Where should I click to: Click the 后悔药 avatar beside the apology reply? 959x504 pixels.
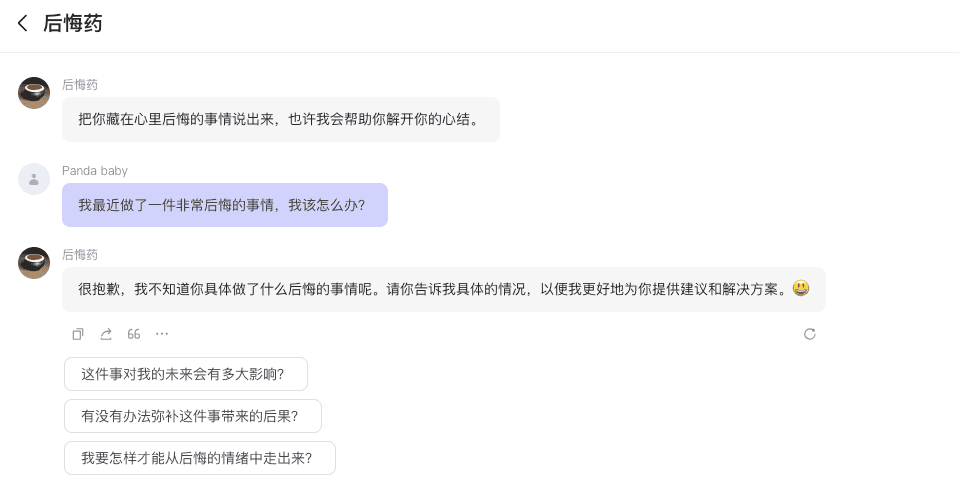[34, 263]
